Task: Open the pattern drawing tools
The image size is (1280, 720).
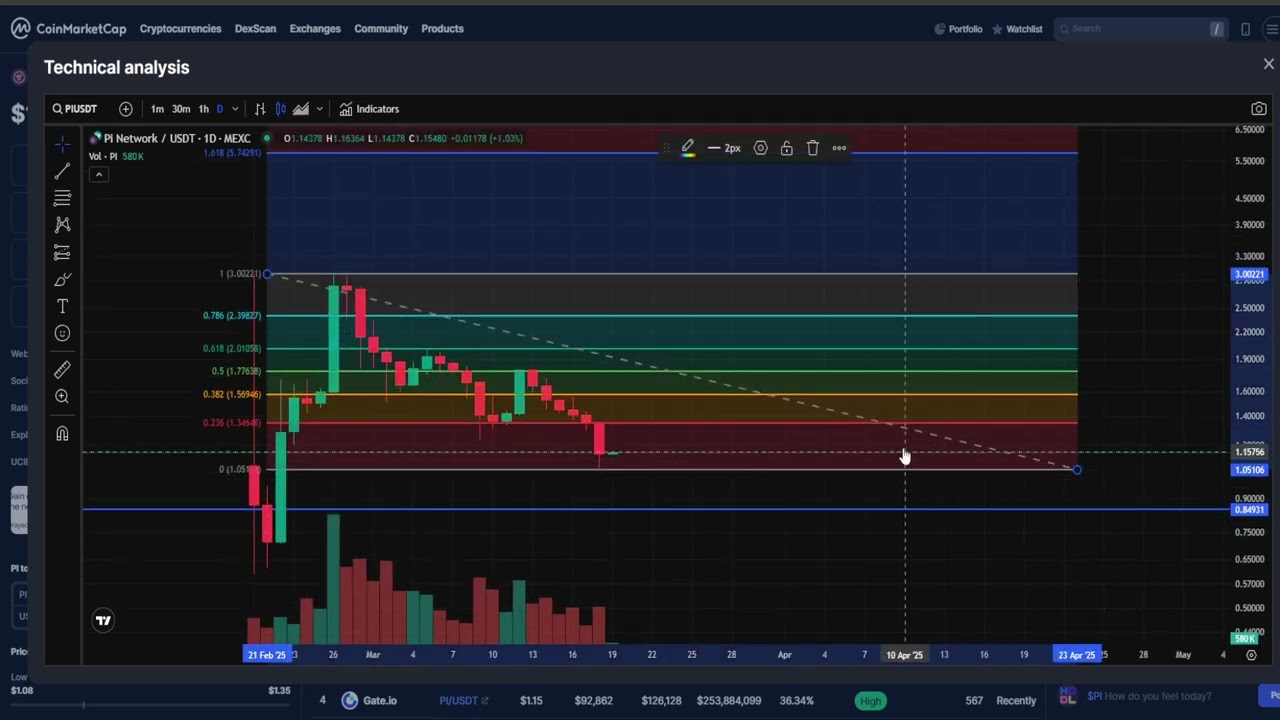Action: [x=62, y=225]
